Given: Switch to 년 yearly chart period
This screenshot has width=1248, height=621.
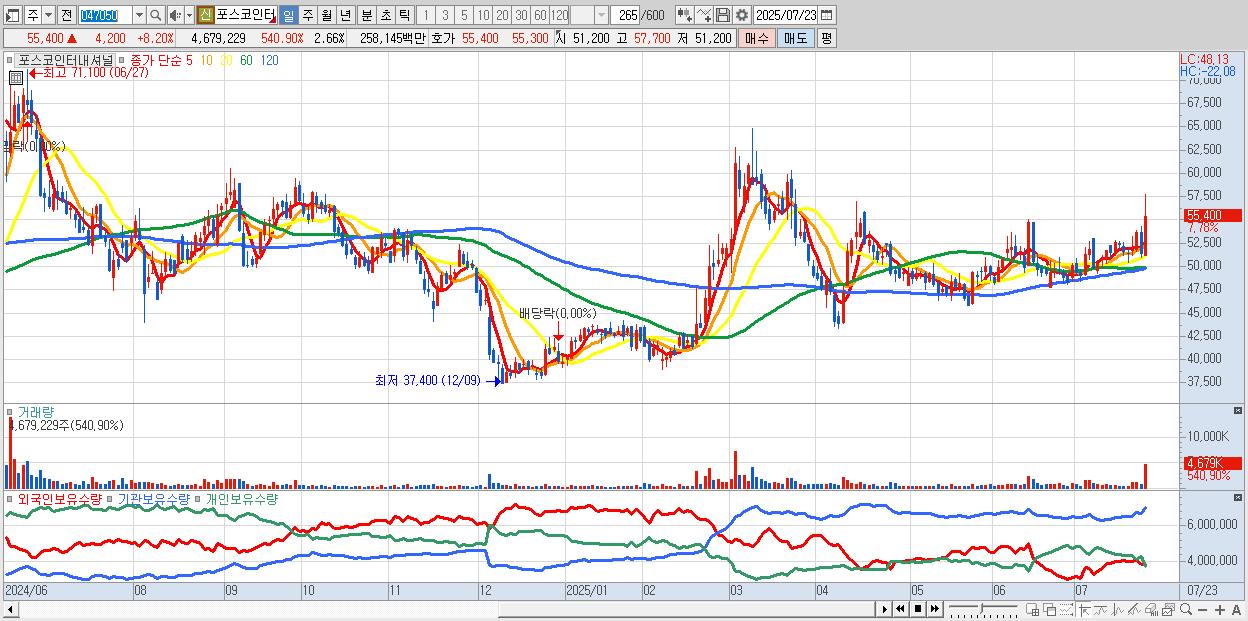Looking at the screenshot, I should tap(345, 15).
